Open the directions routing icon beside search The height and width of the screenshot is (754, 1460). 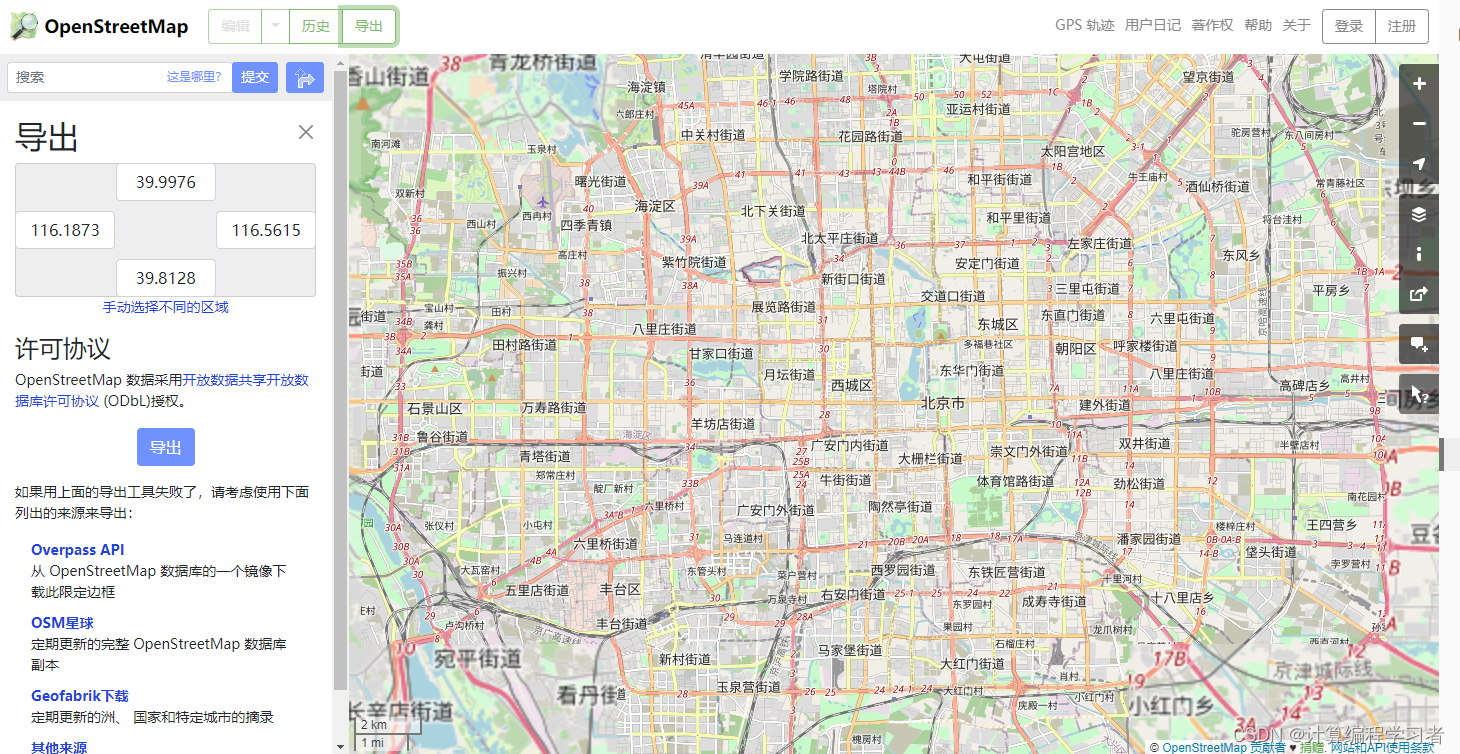(304, 77)
